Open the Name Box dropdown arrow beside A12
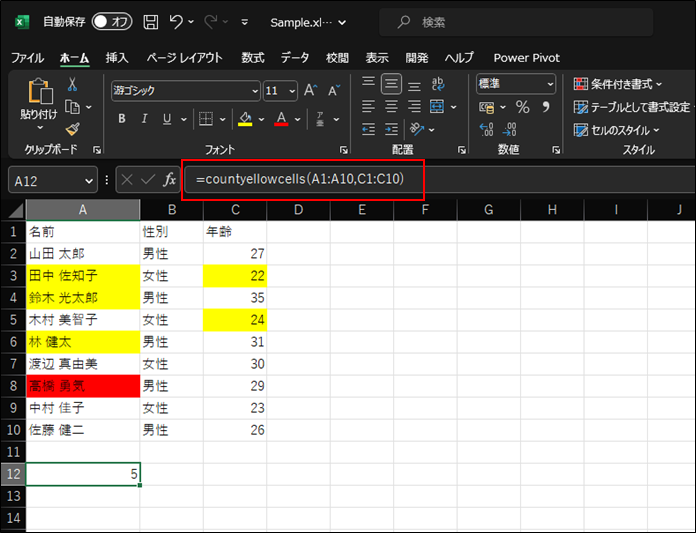 click(x=89, y=180)
